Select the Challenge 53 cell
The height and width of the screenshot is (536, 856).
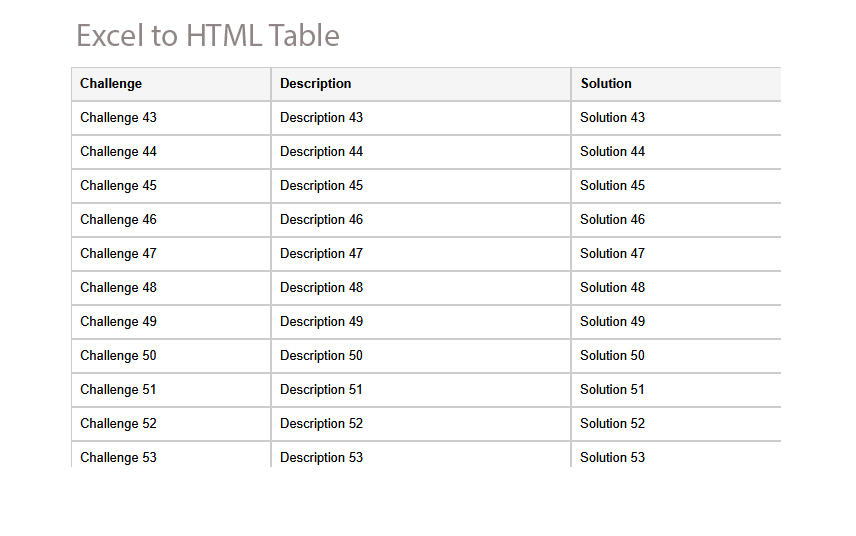coord(171,454)
